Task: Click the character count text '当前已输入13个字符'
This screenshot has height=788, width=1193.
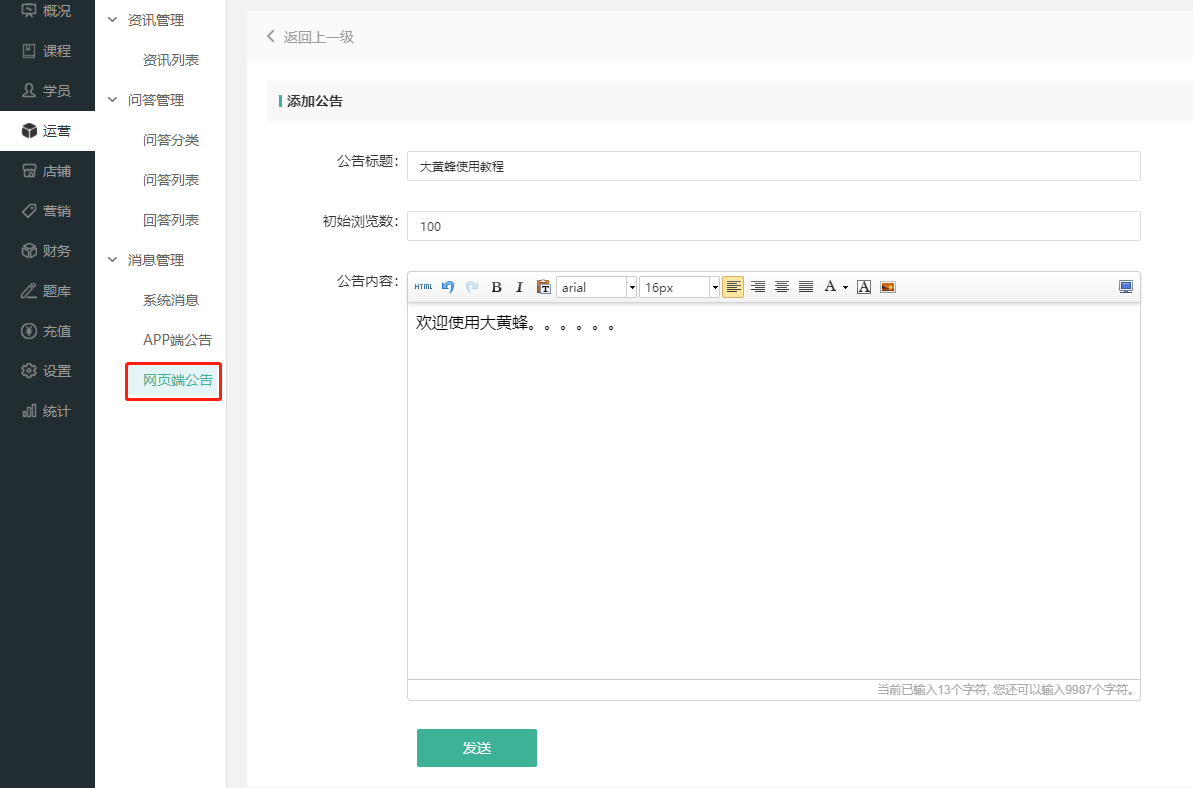Action: [932, 690]
